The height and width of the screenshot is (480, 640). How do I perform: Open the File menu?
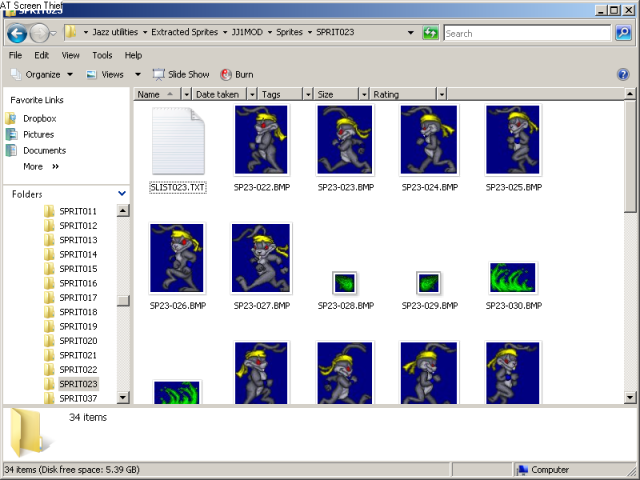coord(16,55)
